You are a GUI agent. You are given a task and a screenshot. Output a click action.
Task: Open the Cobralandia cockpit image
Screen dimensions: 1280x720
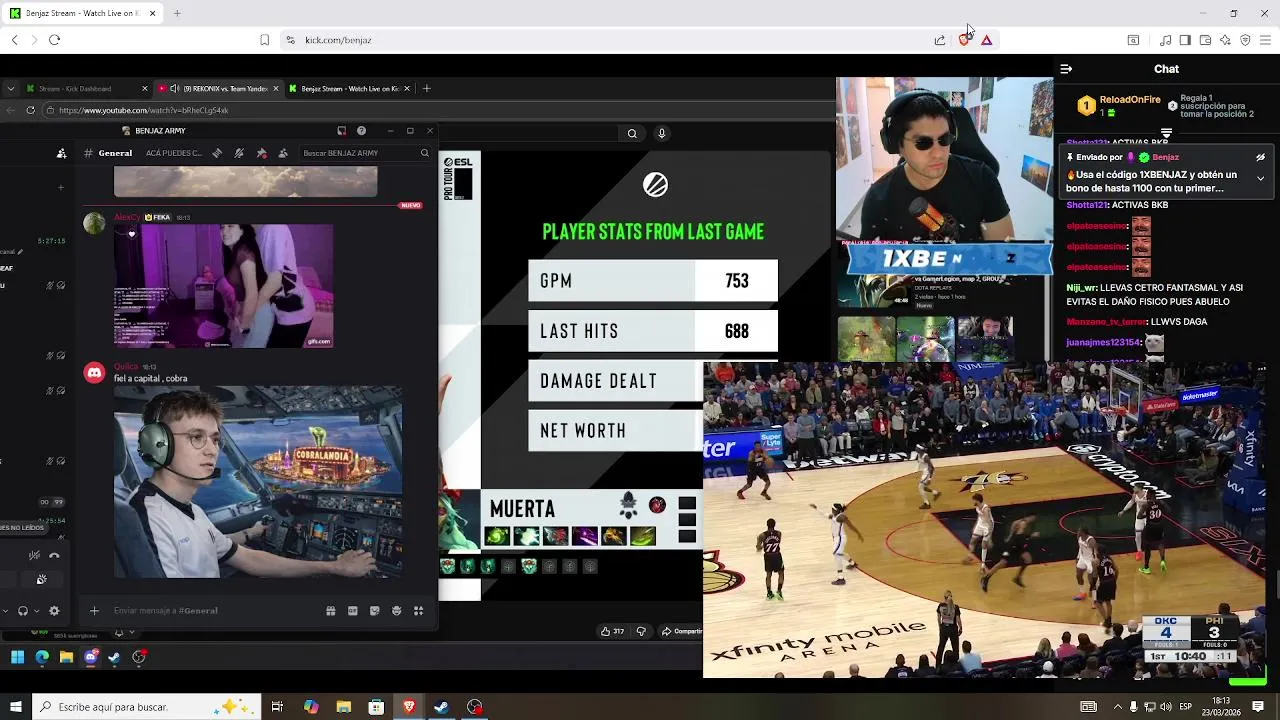(258, 482)
